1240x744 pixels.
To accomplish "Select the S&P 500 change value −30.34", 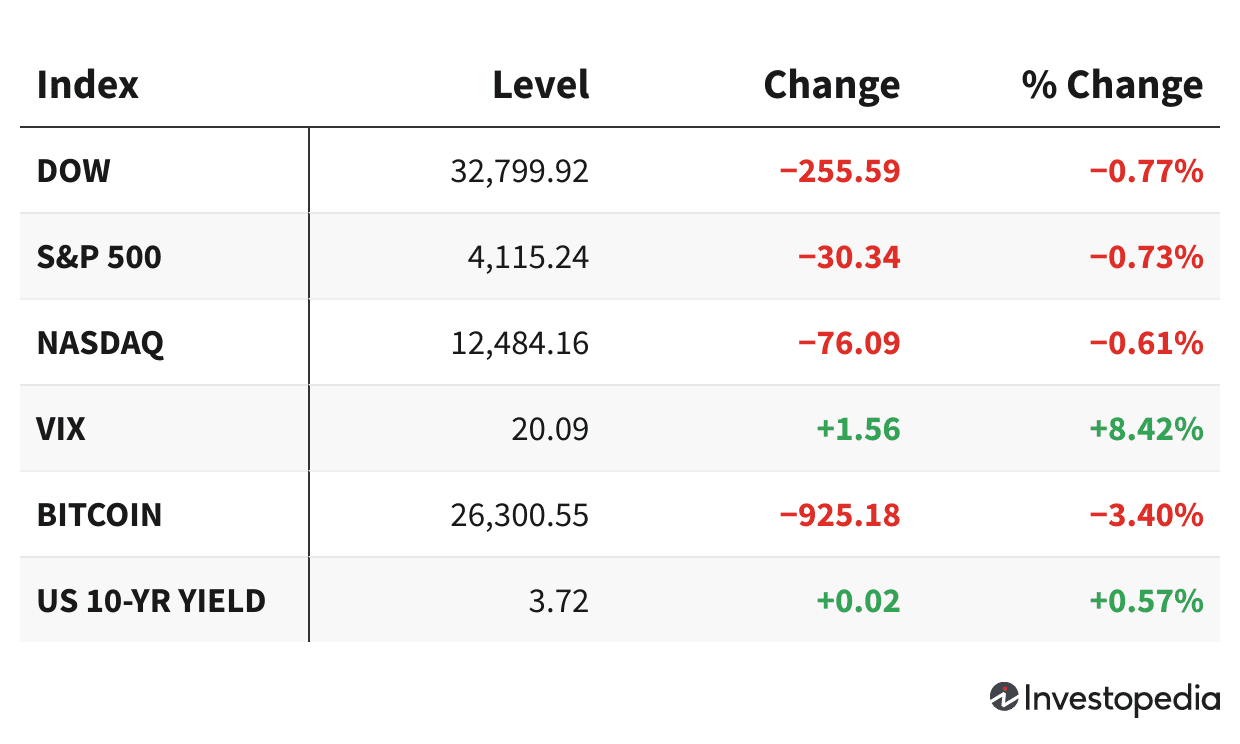I will coord(849,257).
